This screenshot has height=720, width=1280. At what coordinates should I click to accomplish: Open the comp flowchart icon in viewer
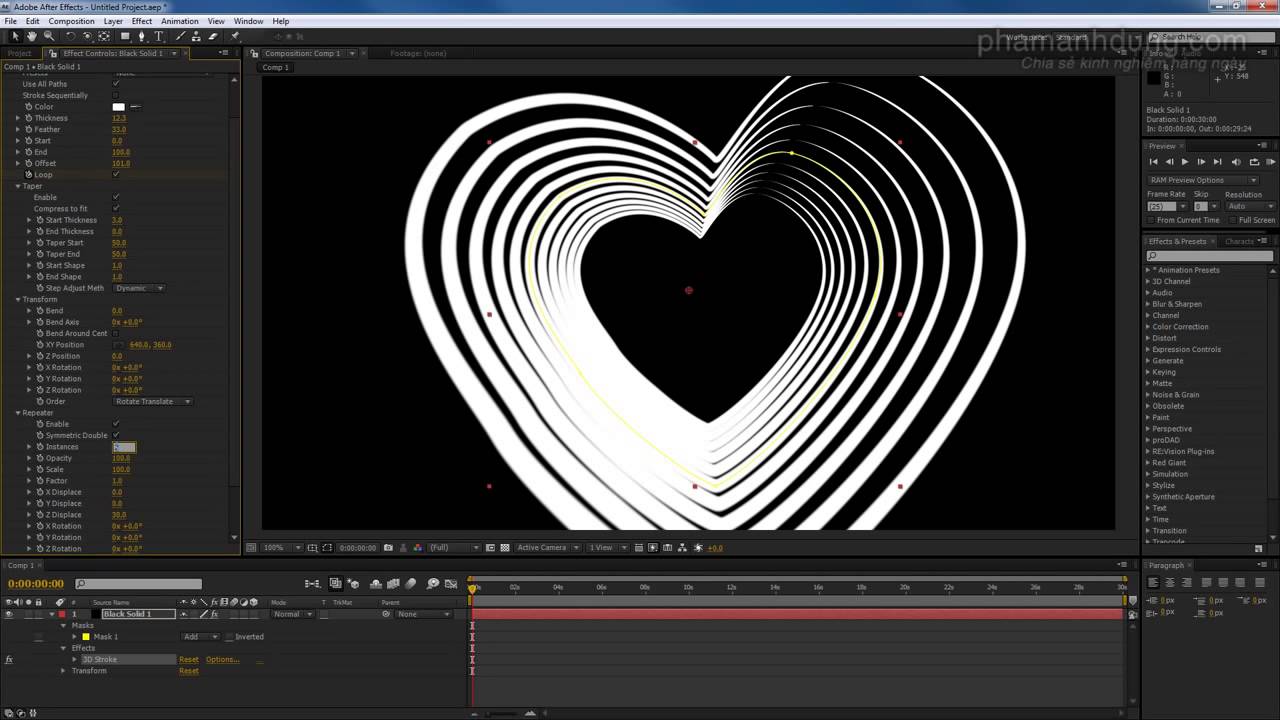pyautogui.click(x=683, y=548)
